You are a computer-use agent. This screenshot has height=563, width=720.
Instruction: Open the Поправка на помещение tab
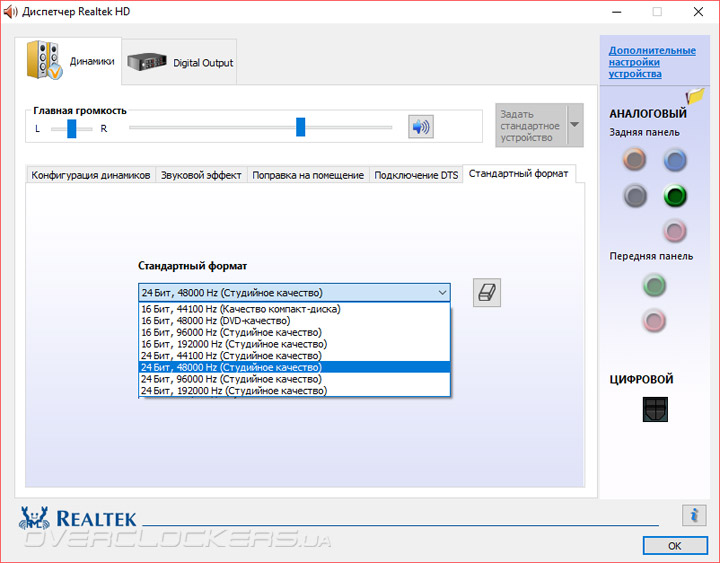(308, 175)
